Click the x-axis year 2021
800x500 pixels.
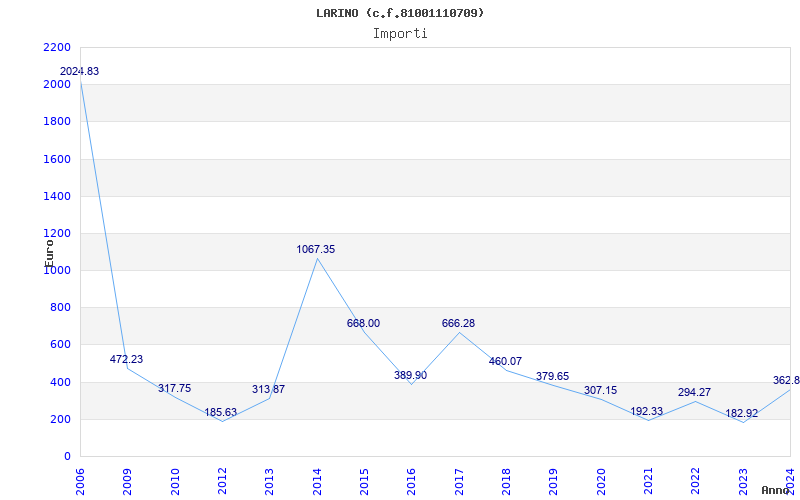[x=648, y=482]
